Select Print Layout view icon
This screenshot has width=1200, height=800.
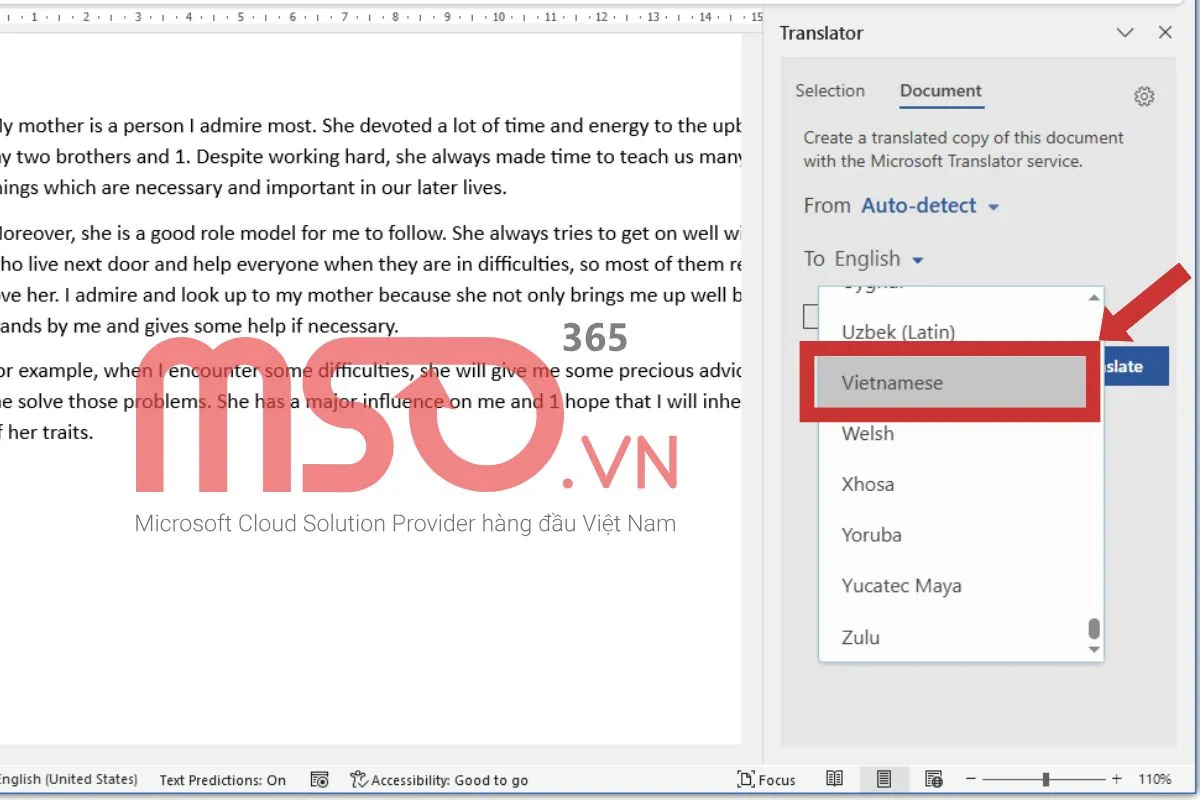(x=883, y=780)
